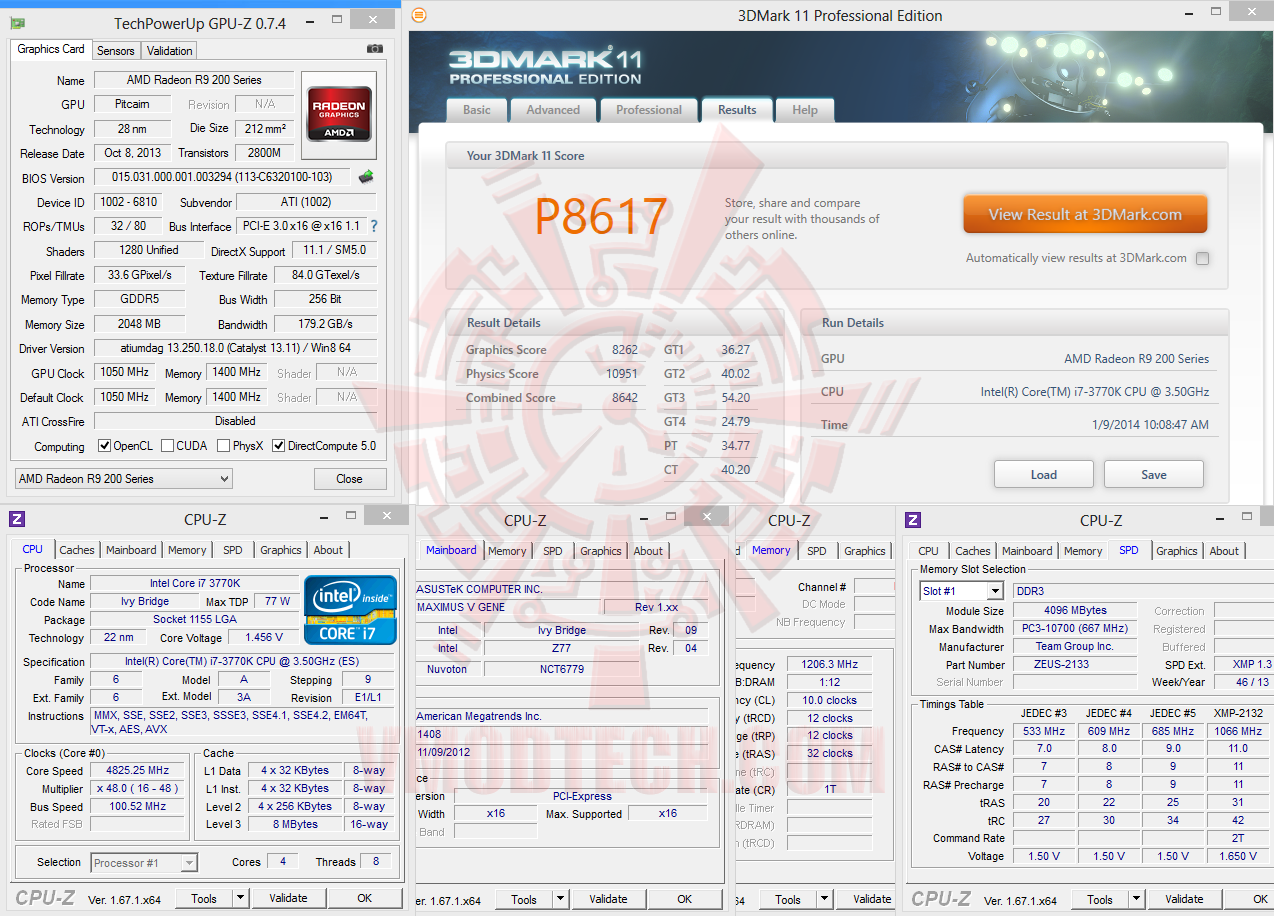Enable the CUDA checkbox in GPU-Z
Image resolution: width=1274 pixels, height=916 pixels.
(x=167, y=446)
